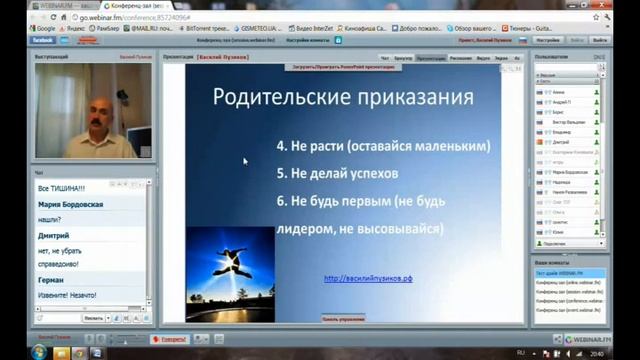Toggle italic text format in chat
The height and width of the screenshot is (360, 640).
point(117,318)
